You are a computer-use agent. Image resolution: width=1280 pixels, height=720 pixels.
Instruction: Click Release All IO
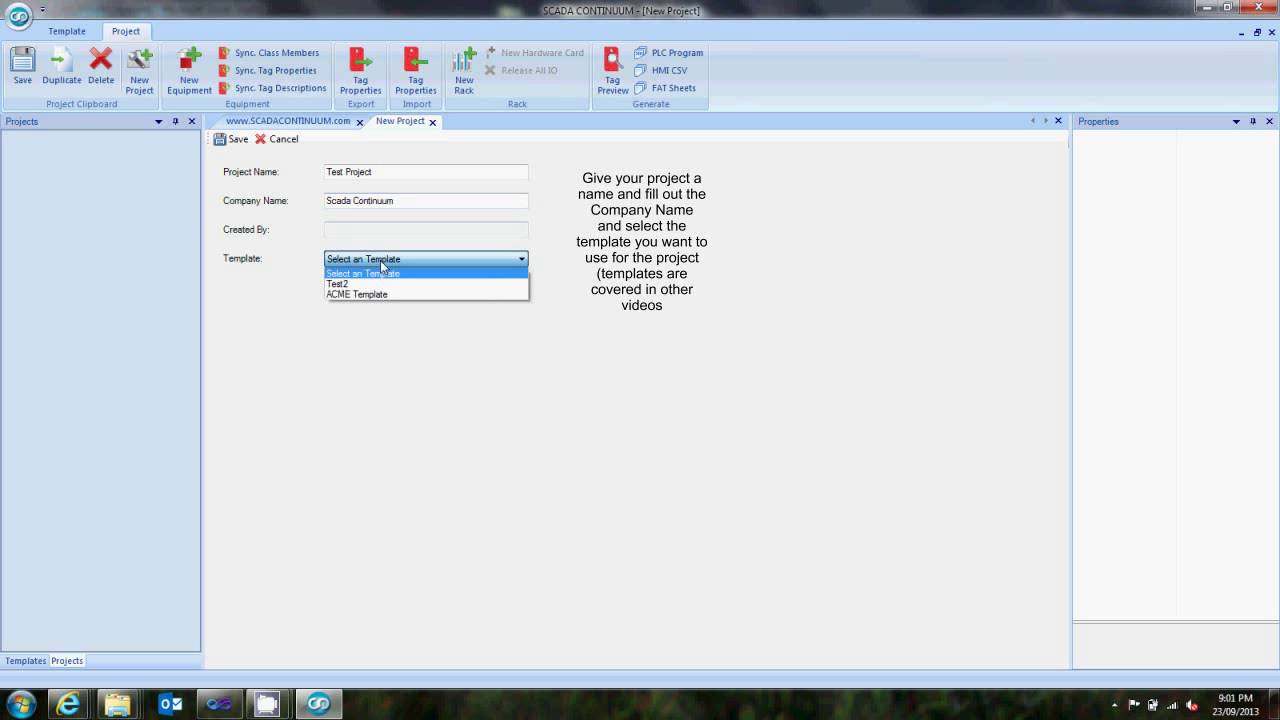tap(521, 70)
